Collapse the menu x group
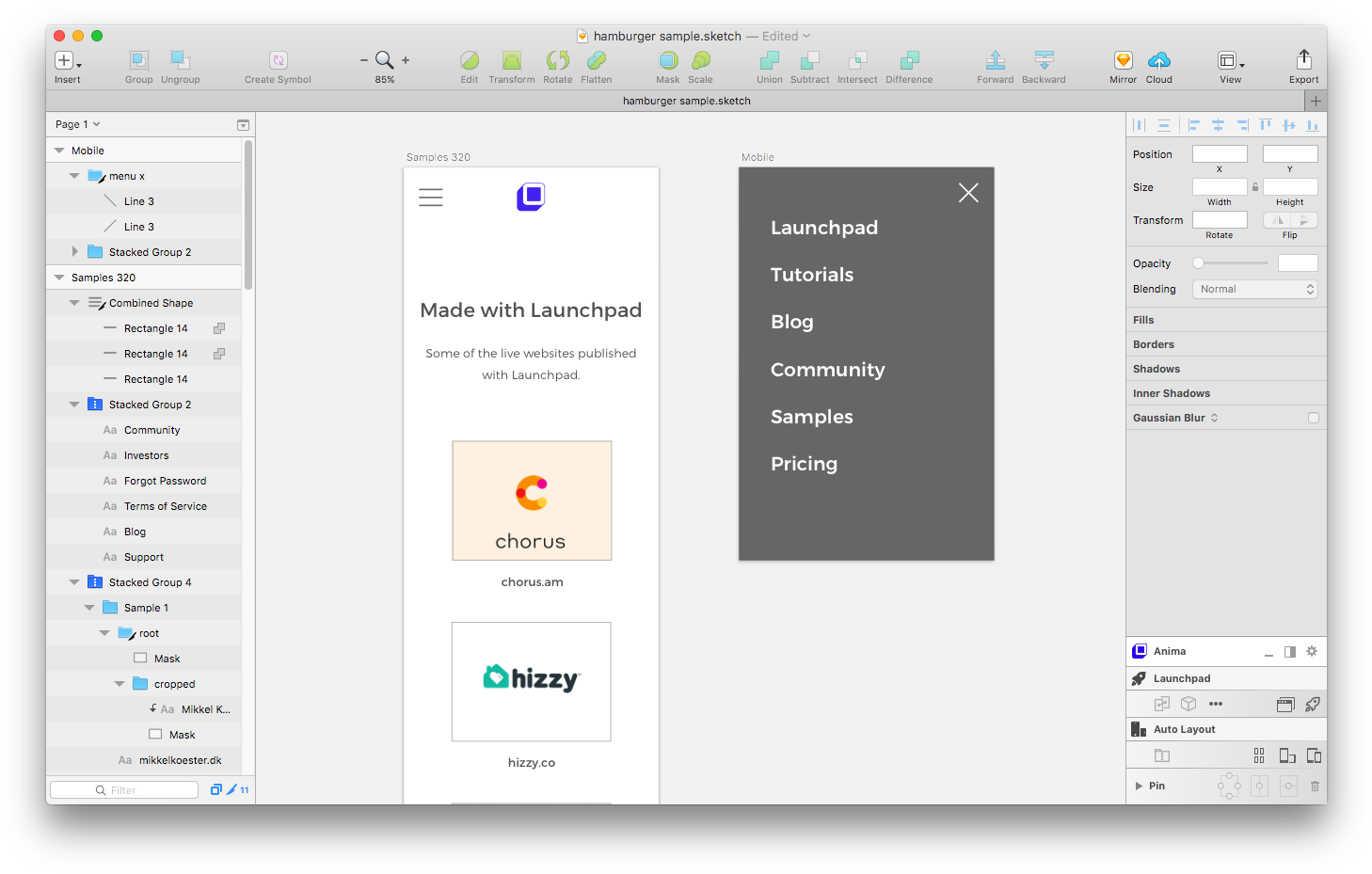 pos(74,176)
